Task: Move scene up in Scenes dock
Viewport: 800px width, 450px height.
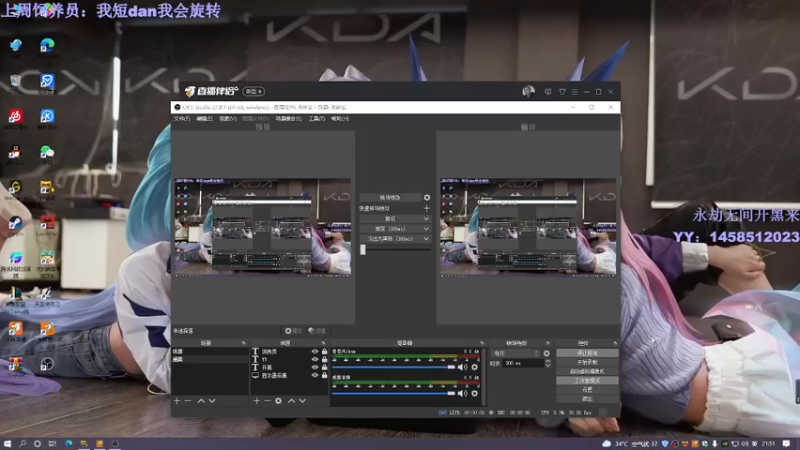Action: [201, 401]
